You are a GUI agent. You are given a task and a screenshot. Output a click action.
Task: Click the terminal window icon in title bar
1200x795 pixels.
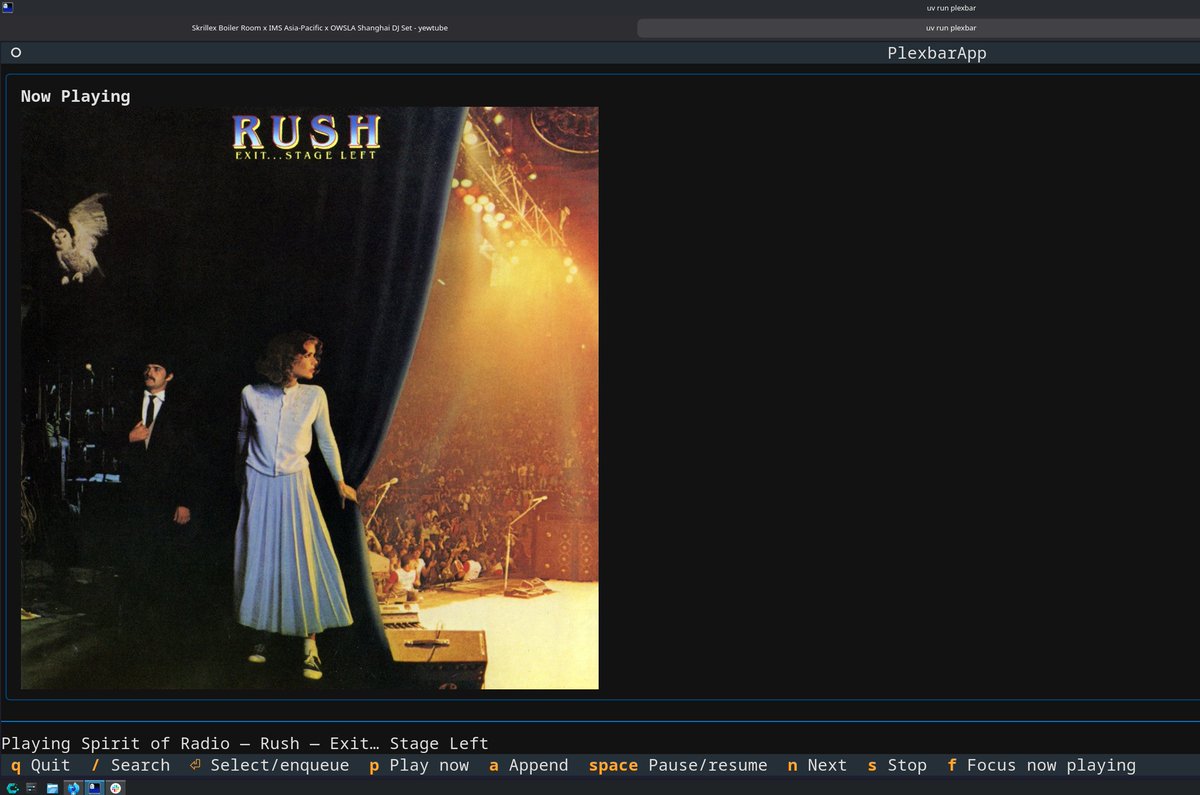7,7
